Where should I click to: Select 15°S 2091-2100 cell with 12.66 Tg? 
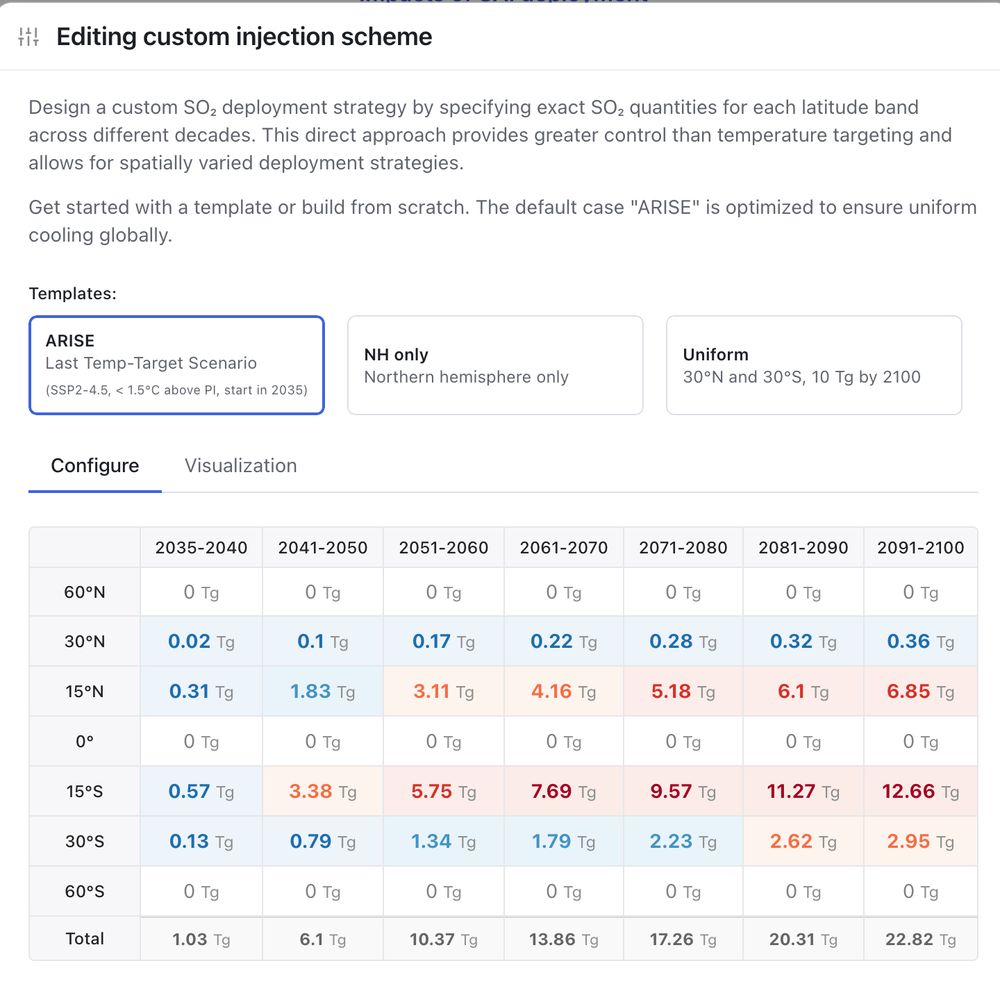920,791
